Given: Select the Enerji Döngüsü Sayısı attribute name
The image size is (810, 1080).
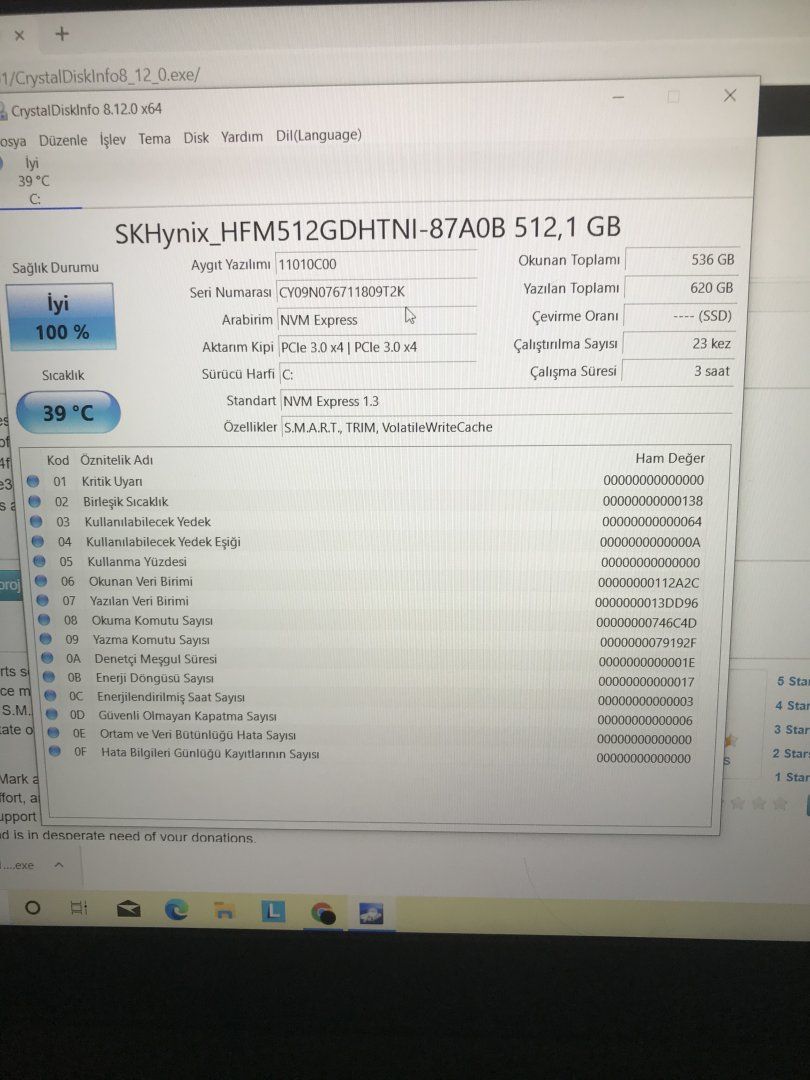Looking at the screenshot, I should click(154, 678).
